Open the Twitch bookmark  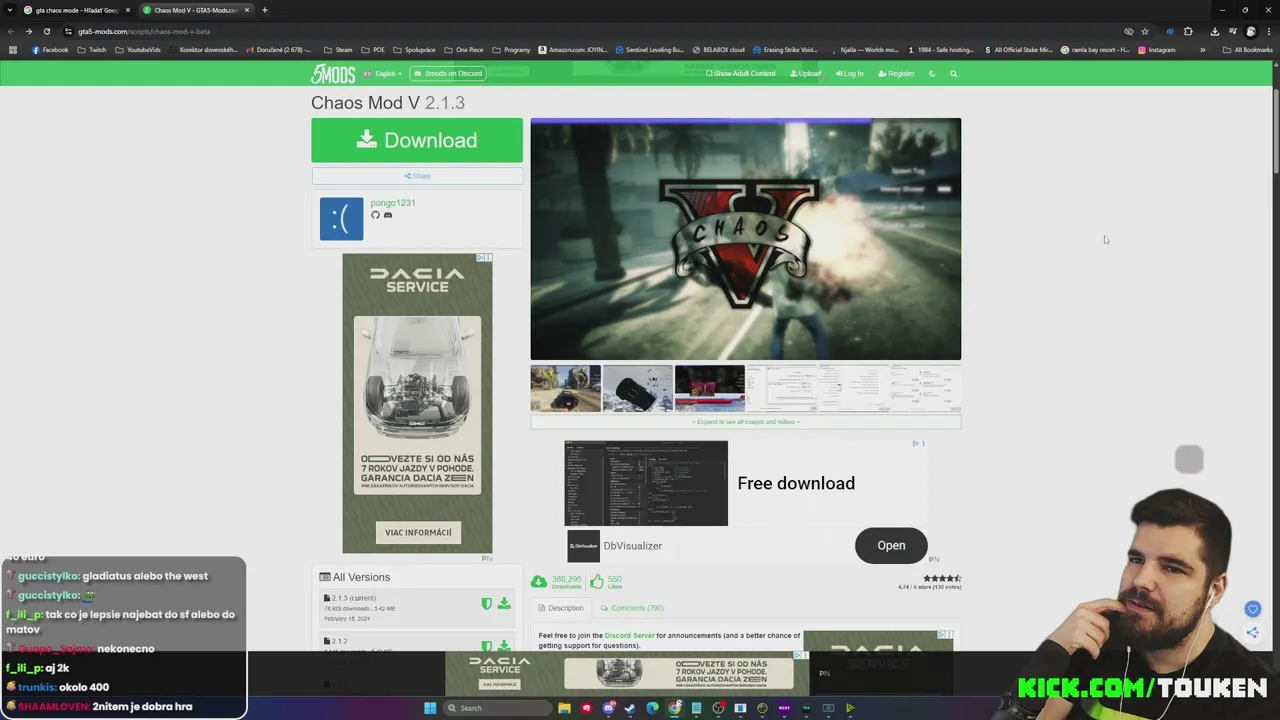[x=92, y=50]
